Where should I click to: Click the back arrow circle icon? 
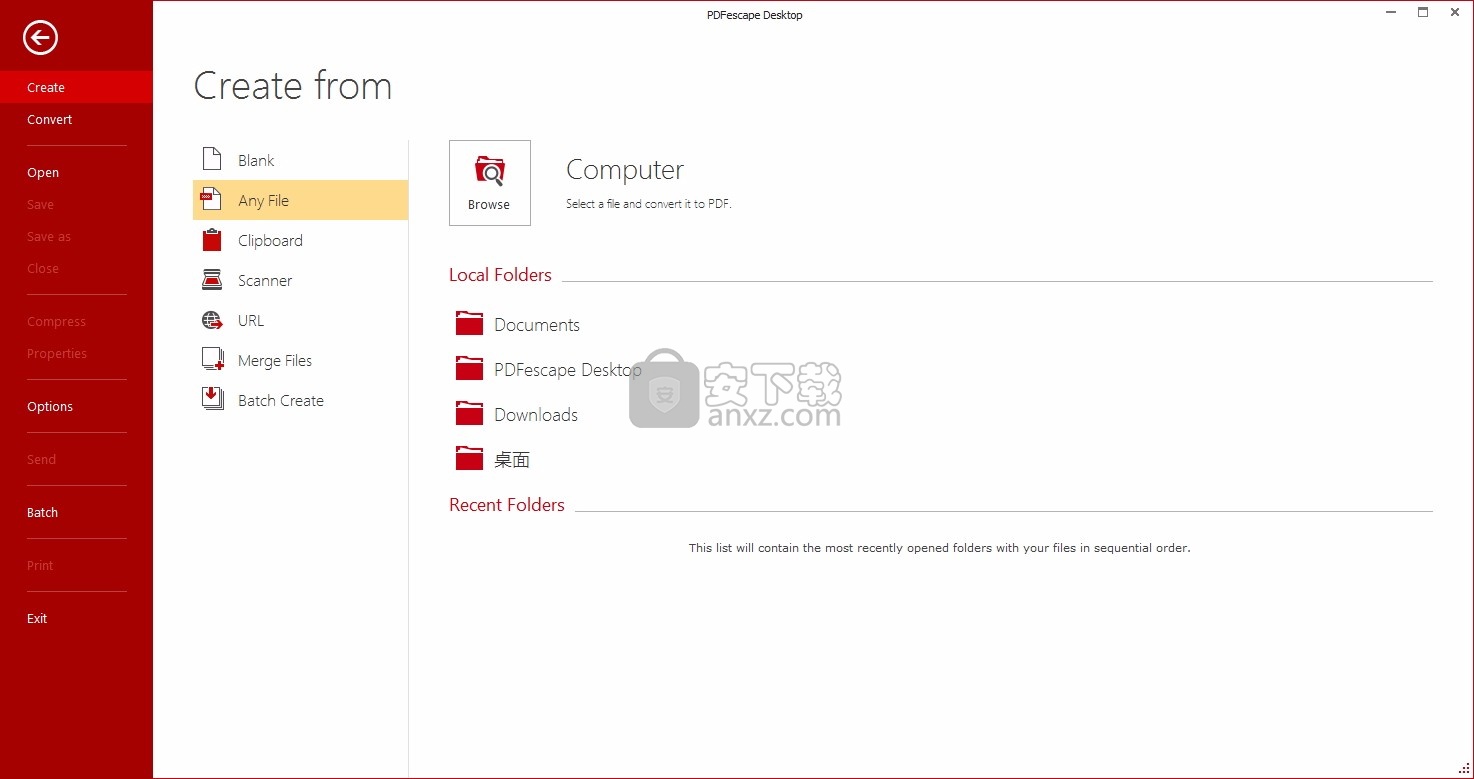click(40, 38)
